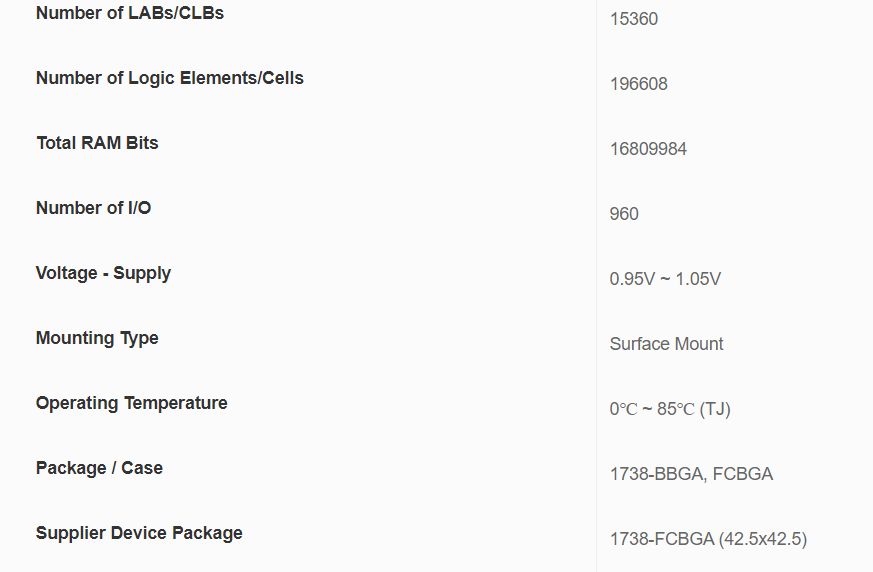
Task: Click the Total RAM Bits label
Action: pyautogui.click(x=97, y=143)
